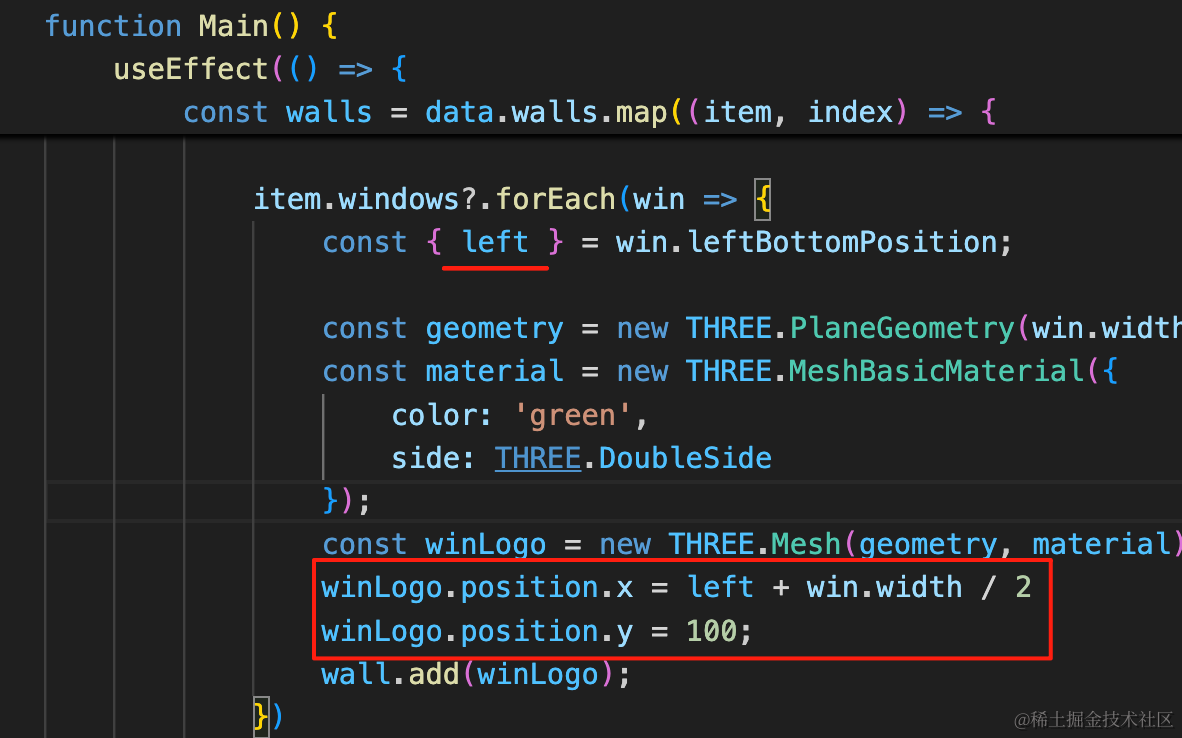1182x738 pixels.
Task: Click 'winLogo.position.x' assignment target
Action: (x=477, y=587)
